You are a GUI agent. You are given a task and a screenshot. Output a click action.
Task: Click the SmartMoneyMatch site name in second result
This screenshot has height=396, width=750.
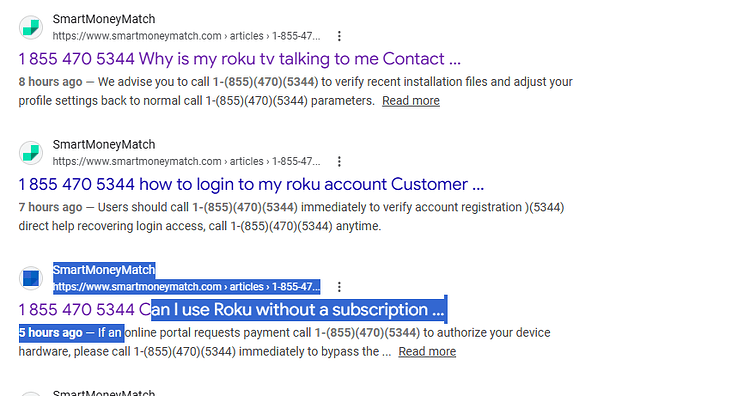(104, 144)
